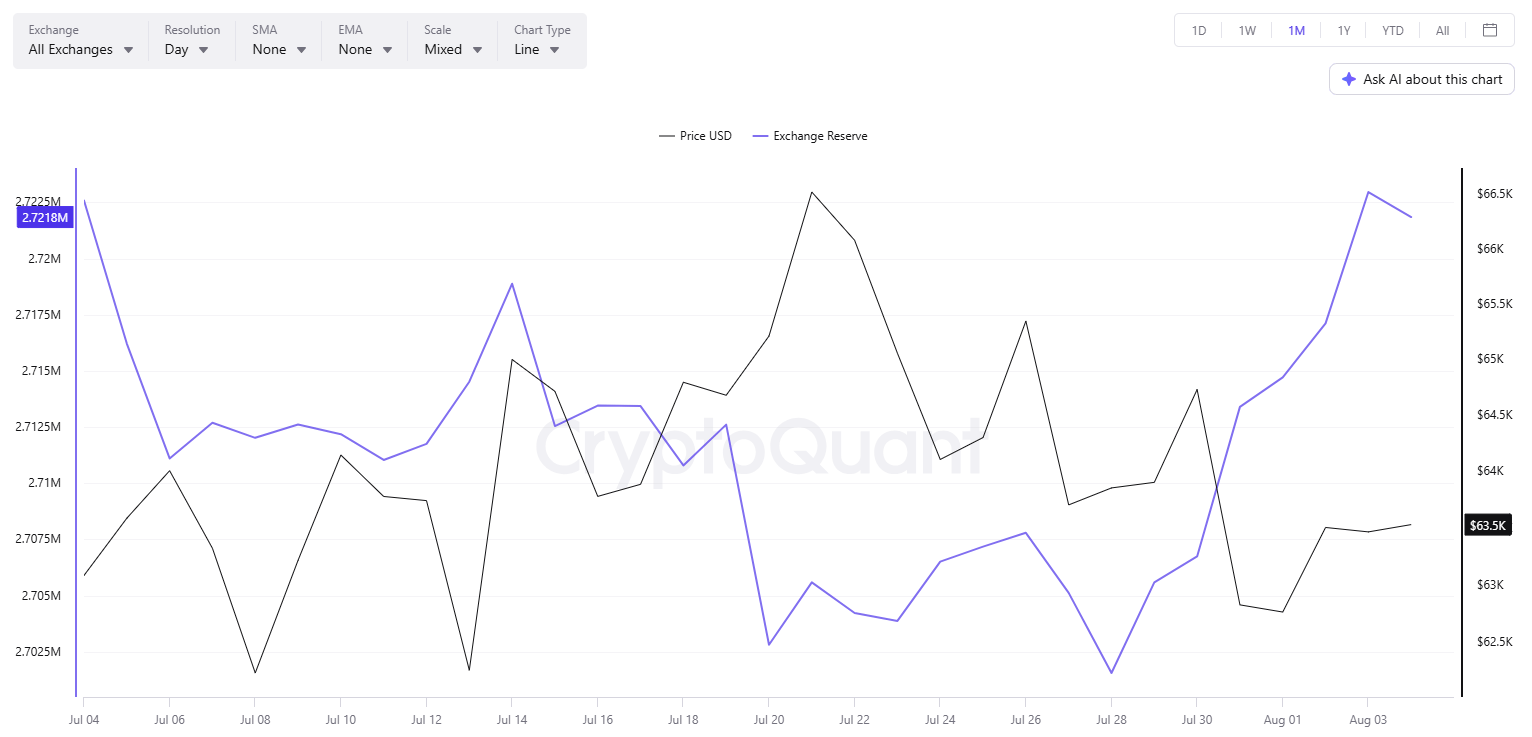This screenshot has height=737, width=1532.
Task: Toggle Exchange Reserve series in legend
Action: (x=810, y=136)
